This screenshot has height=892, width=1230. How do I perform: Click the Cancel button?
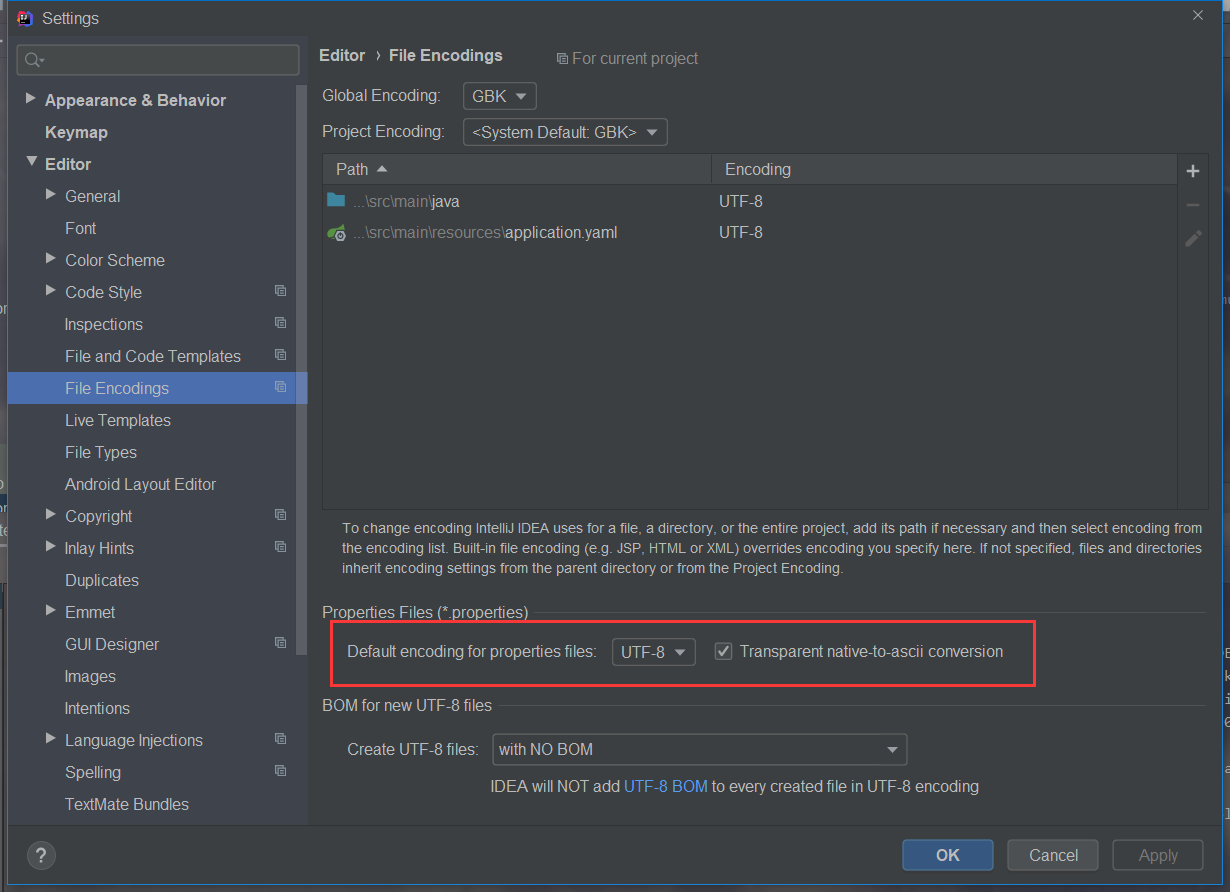[1053, 855]
